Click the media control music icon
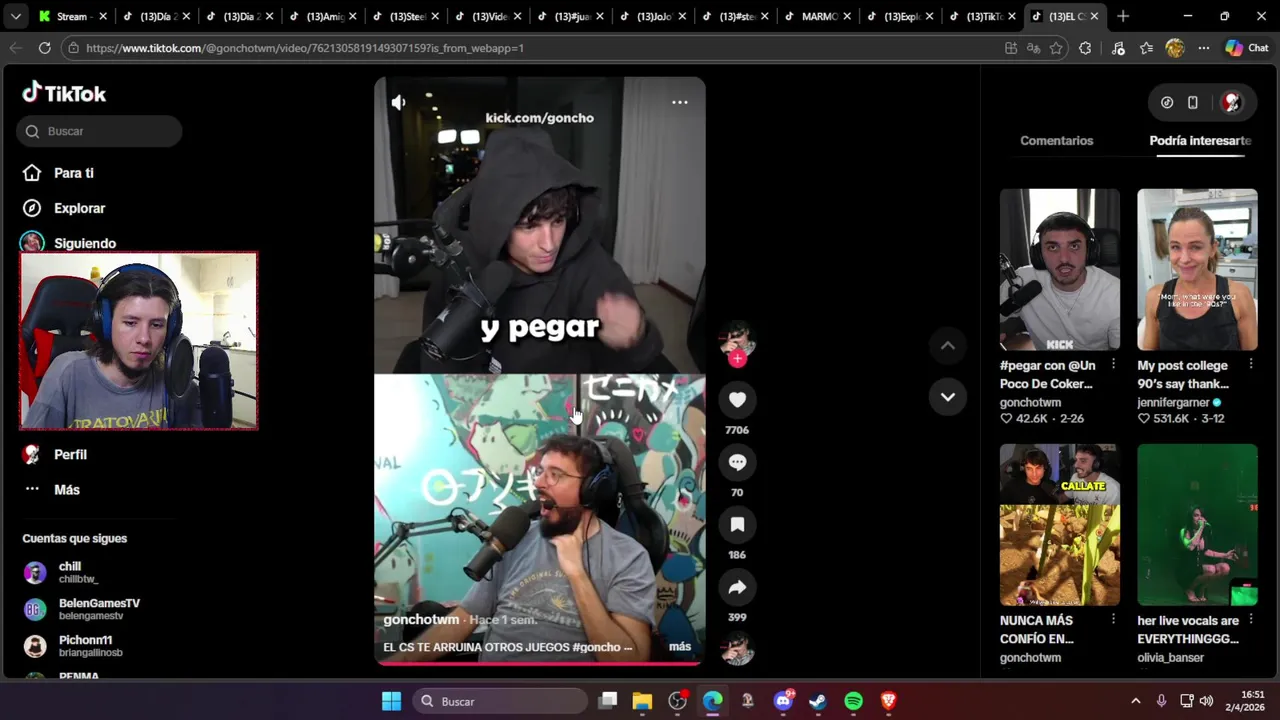Viewport: 1280px width, 720px height. tap(1118, 48)
